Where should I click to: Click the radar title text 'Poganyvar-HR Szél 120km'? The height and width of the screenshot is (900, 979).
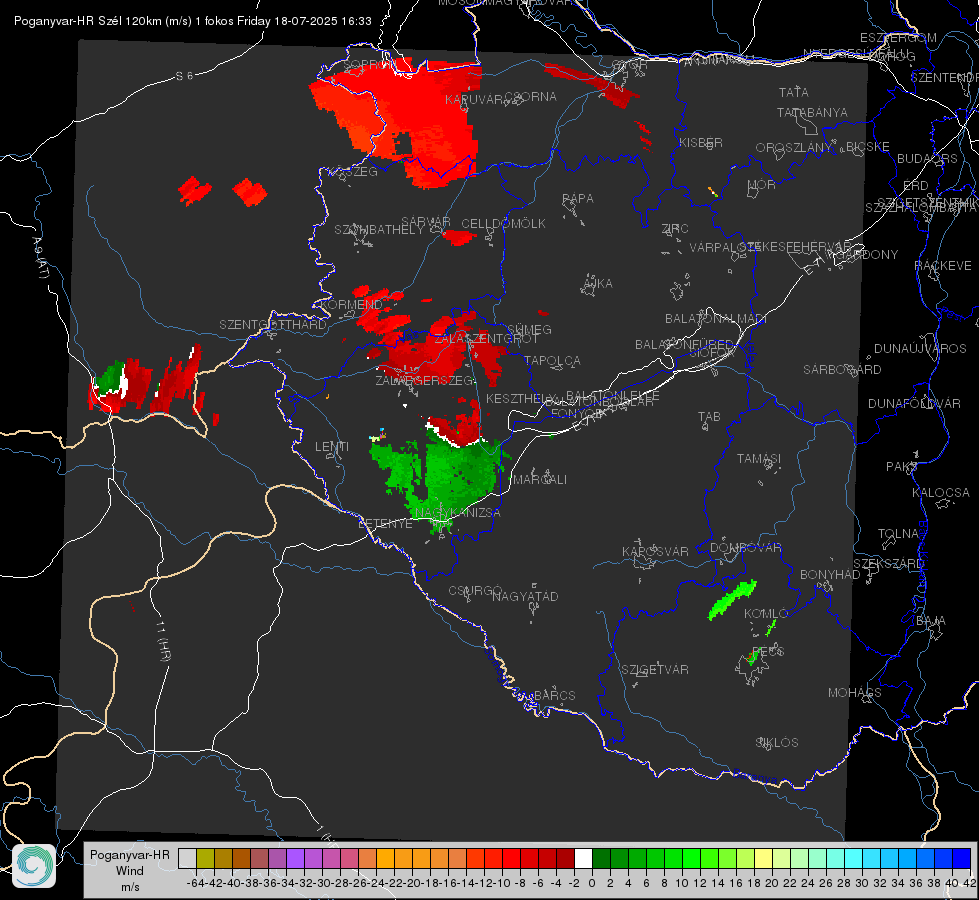pyautogui.click(x=89, y=21)
